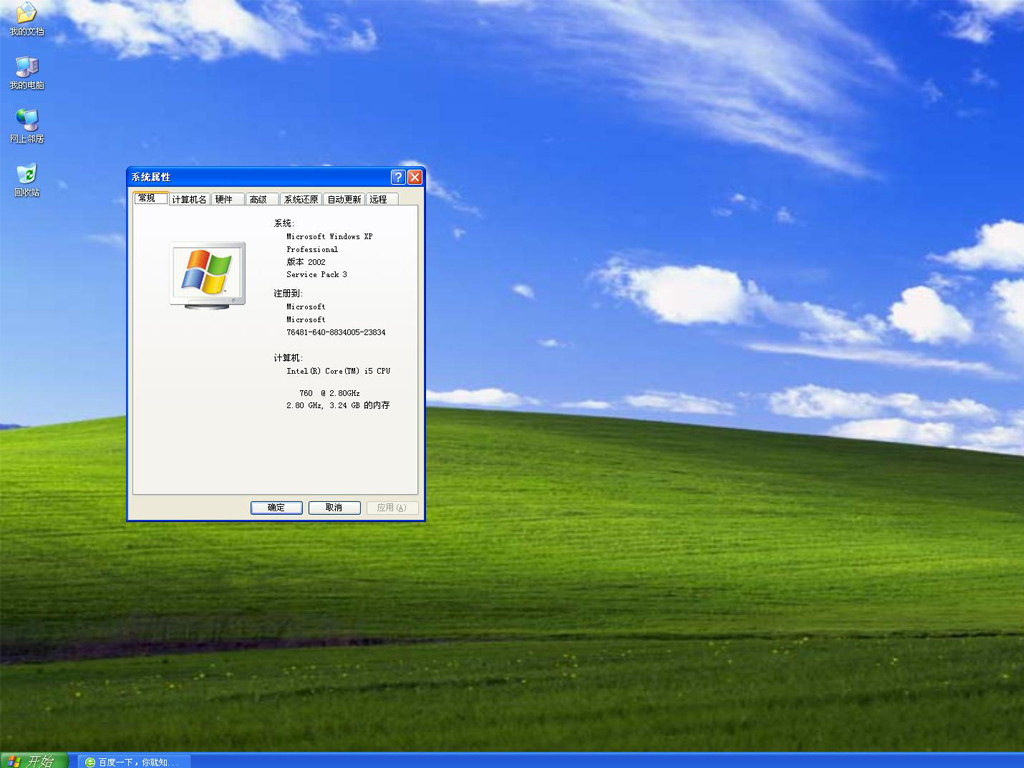Switch to the 远程 tab

pos(378,200)
